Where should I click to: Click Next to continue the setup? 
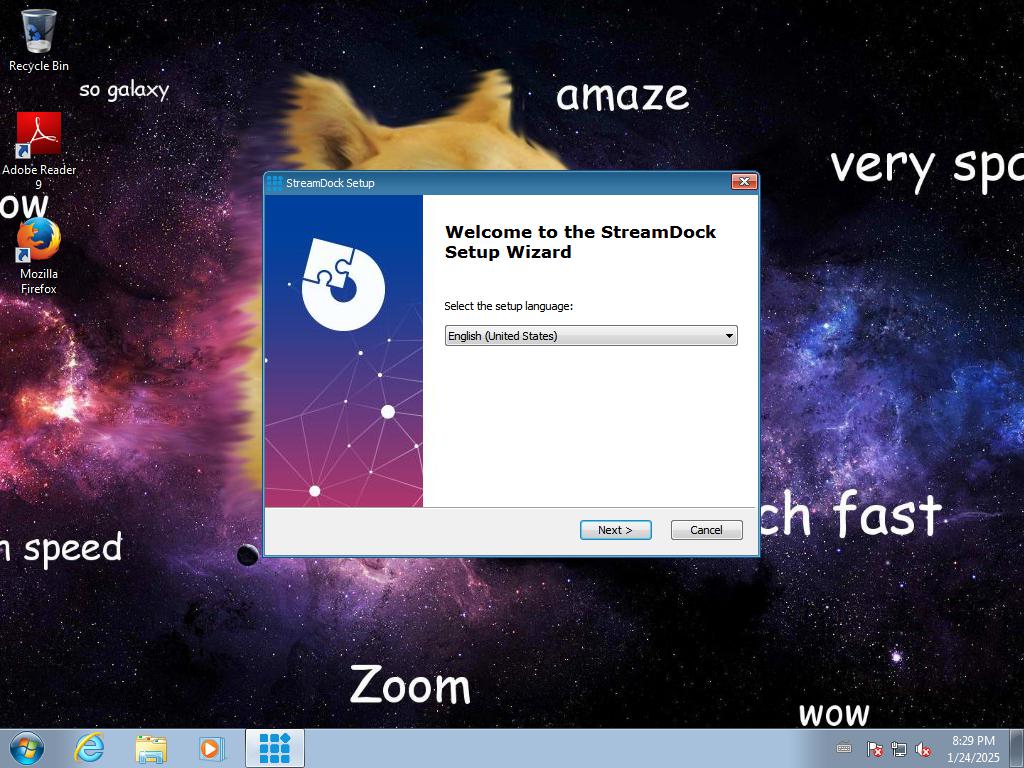[615, 530]
